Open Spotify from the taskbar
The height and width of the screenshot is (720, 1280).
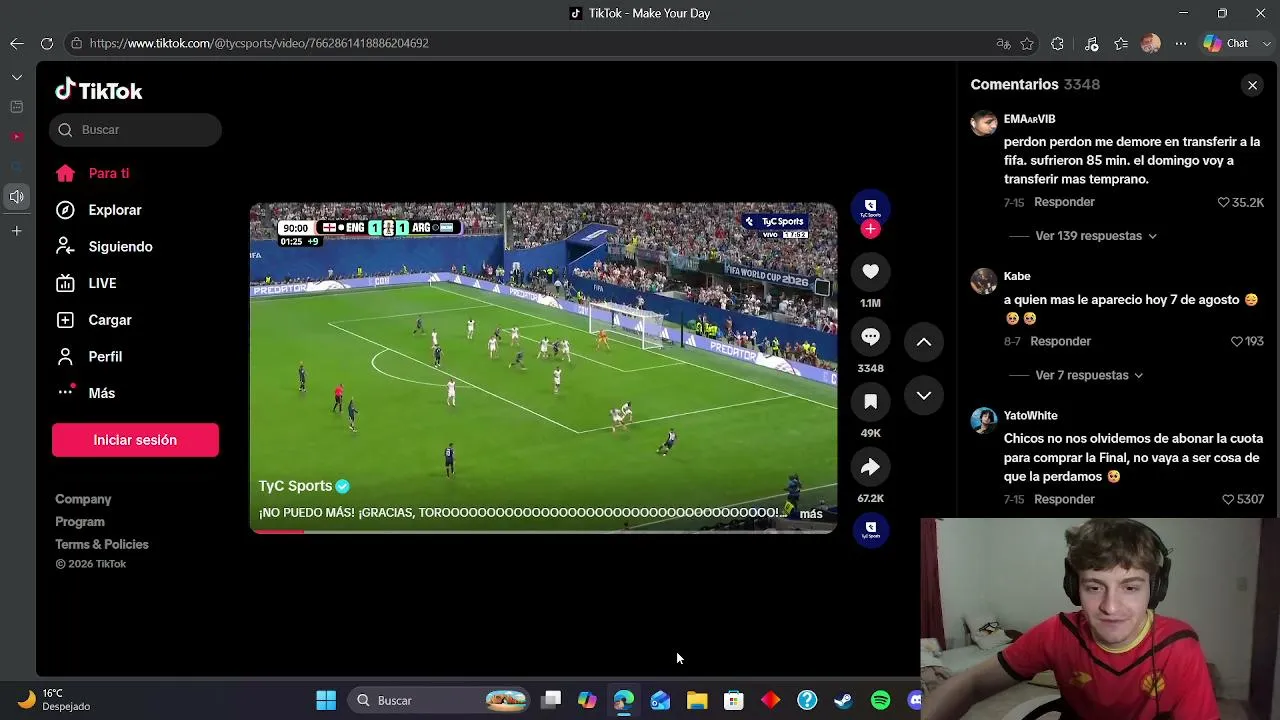click(880, 701)
